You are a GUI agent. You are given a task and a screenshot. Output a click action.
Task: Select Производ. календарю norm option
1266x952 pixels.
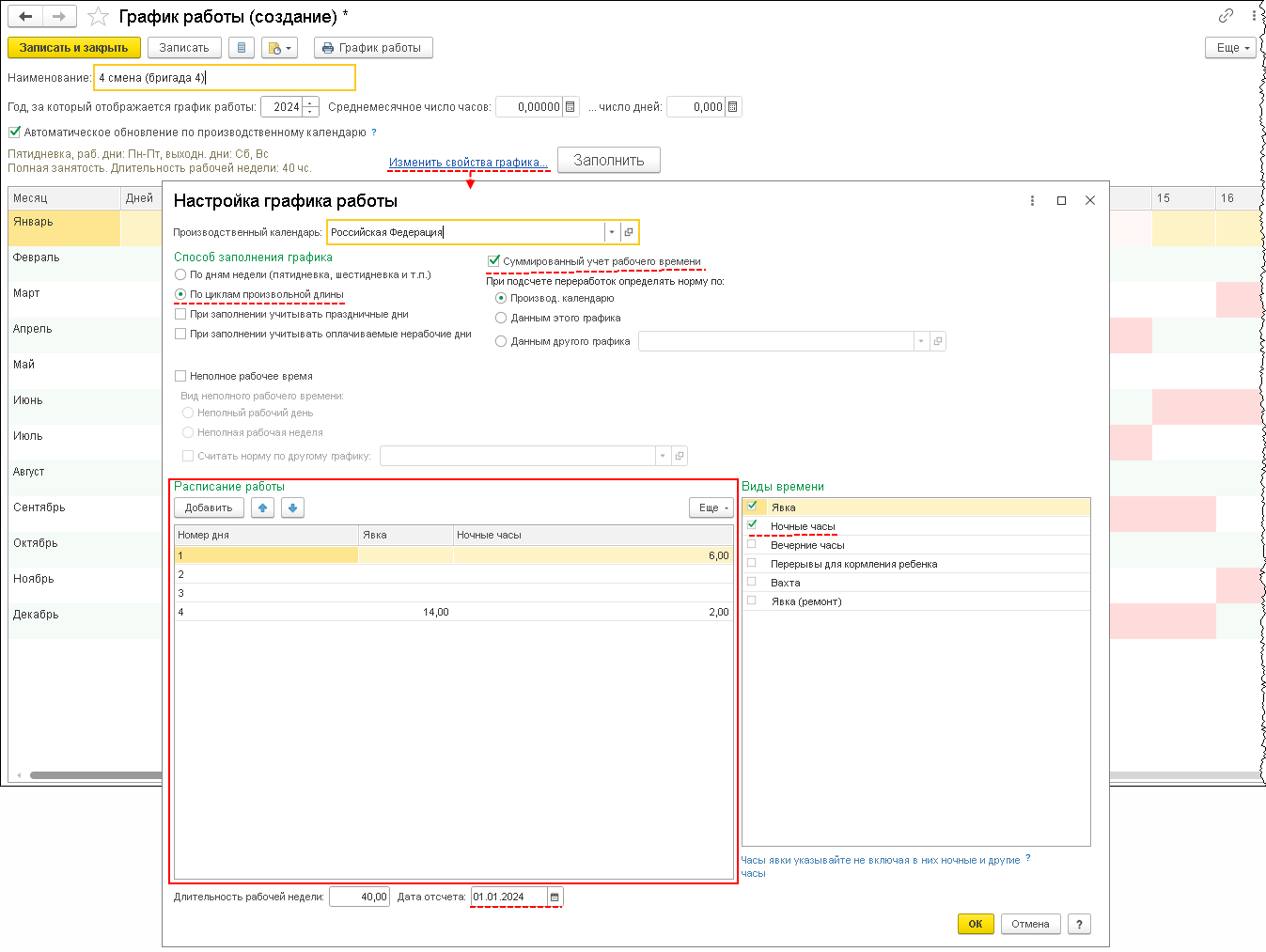(501, 298)
